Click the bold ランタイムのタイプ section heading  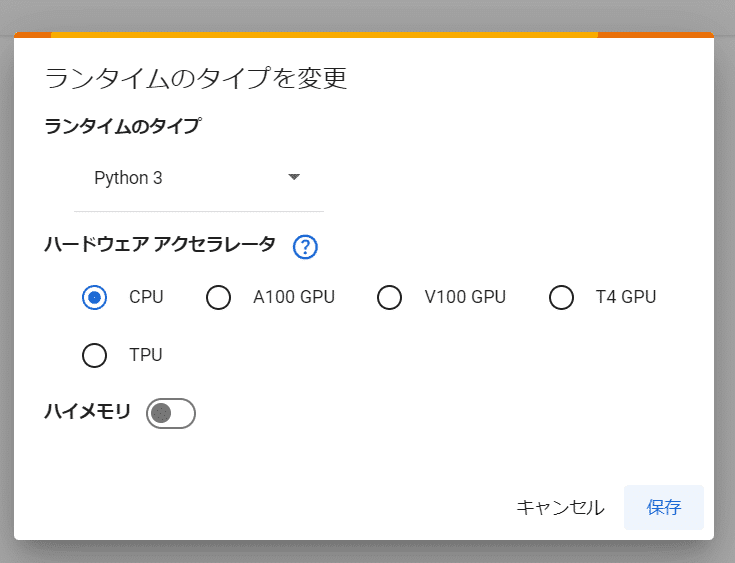click(x=122, y=127)
